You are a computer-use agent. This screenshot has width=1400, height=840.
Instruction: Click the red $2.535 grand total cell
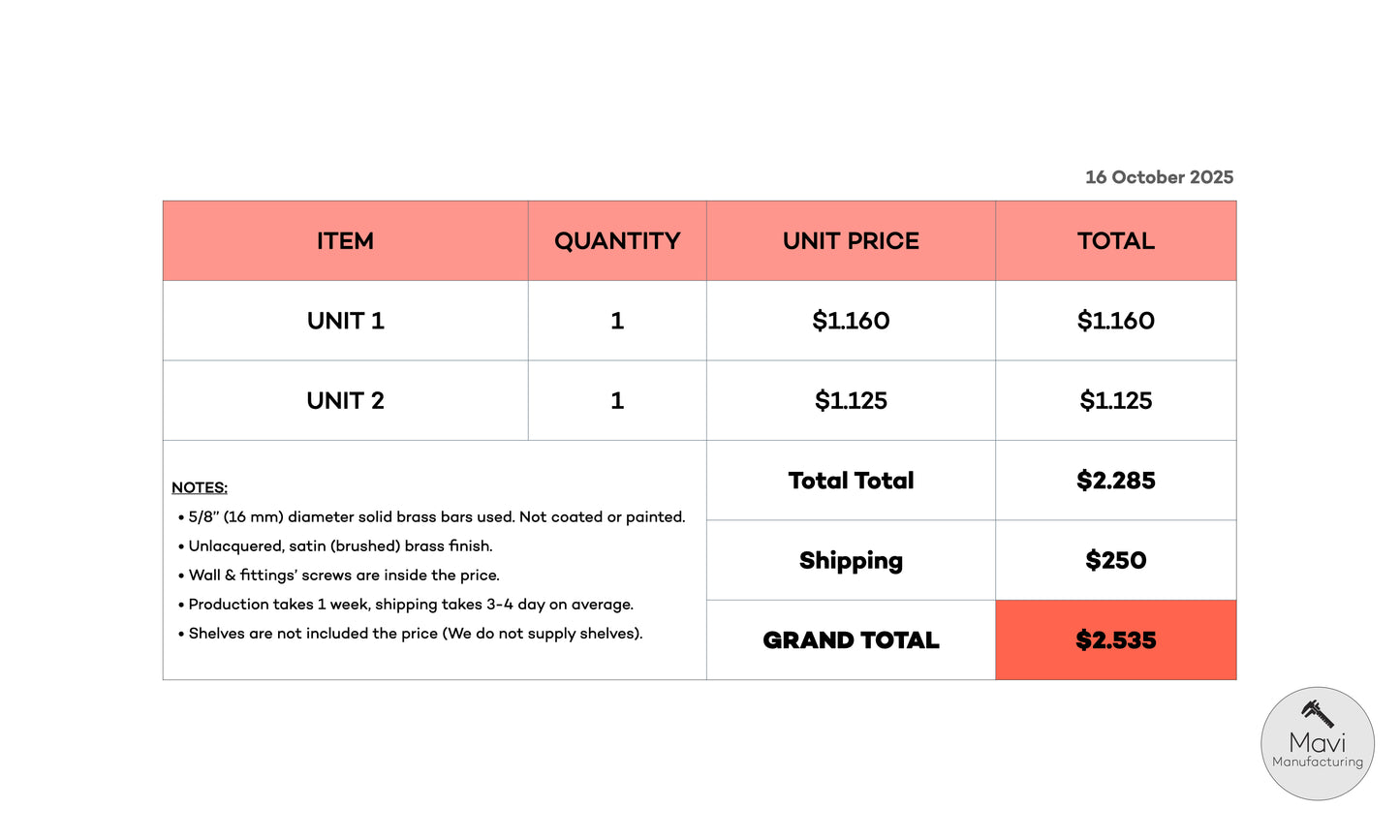coord(1115,640)
